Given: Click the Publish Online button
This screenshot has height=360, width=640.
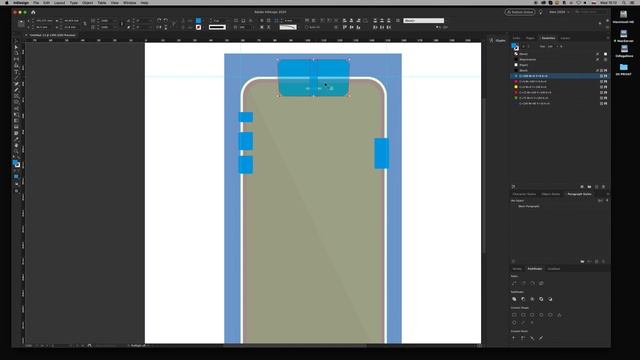Looking at the screenshot, I should (x=520, y=12).
